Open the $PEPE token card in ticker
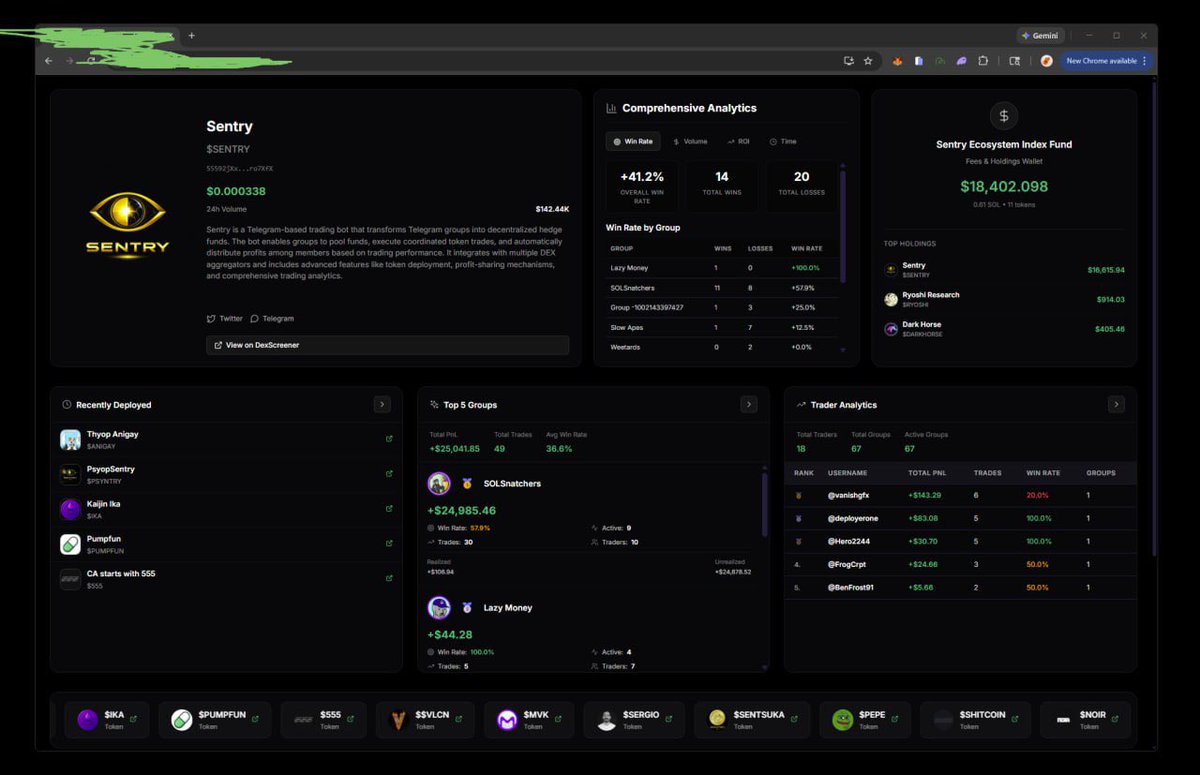The width and height of the screenshot is (1200, 775). tap(865, 720)
